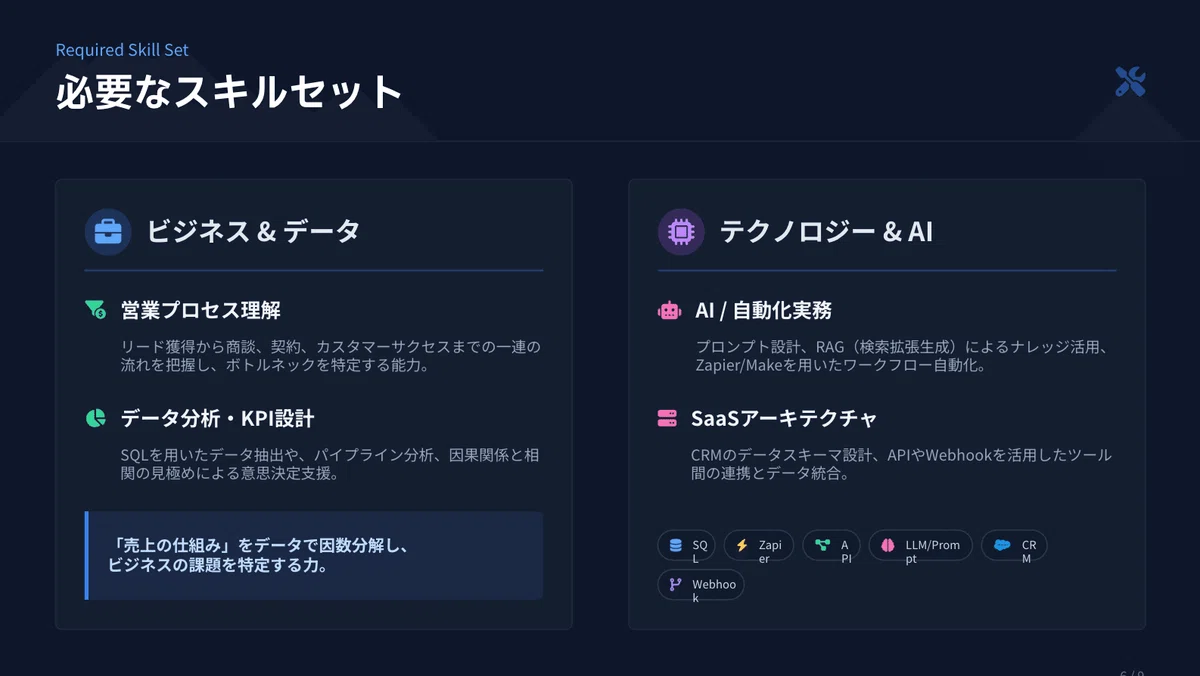
Task: Click the briefcase icon beside ビジネス＆データ
Action: pos(108,232)
